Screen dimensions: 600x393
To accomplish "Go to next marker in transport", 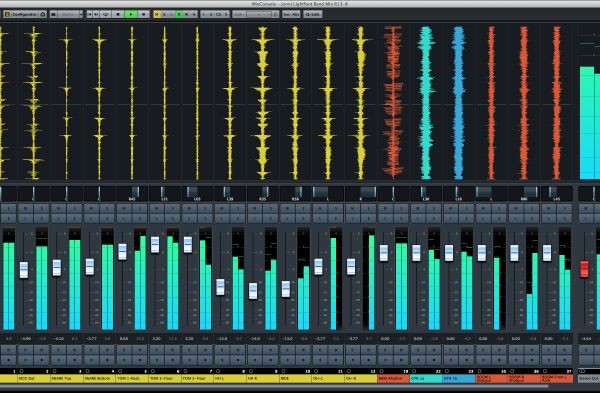I will (96, 14).
